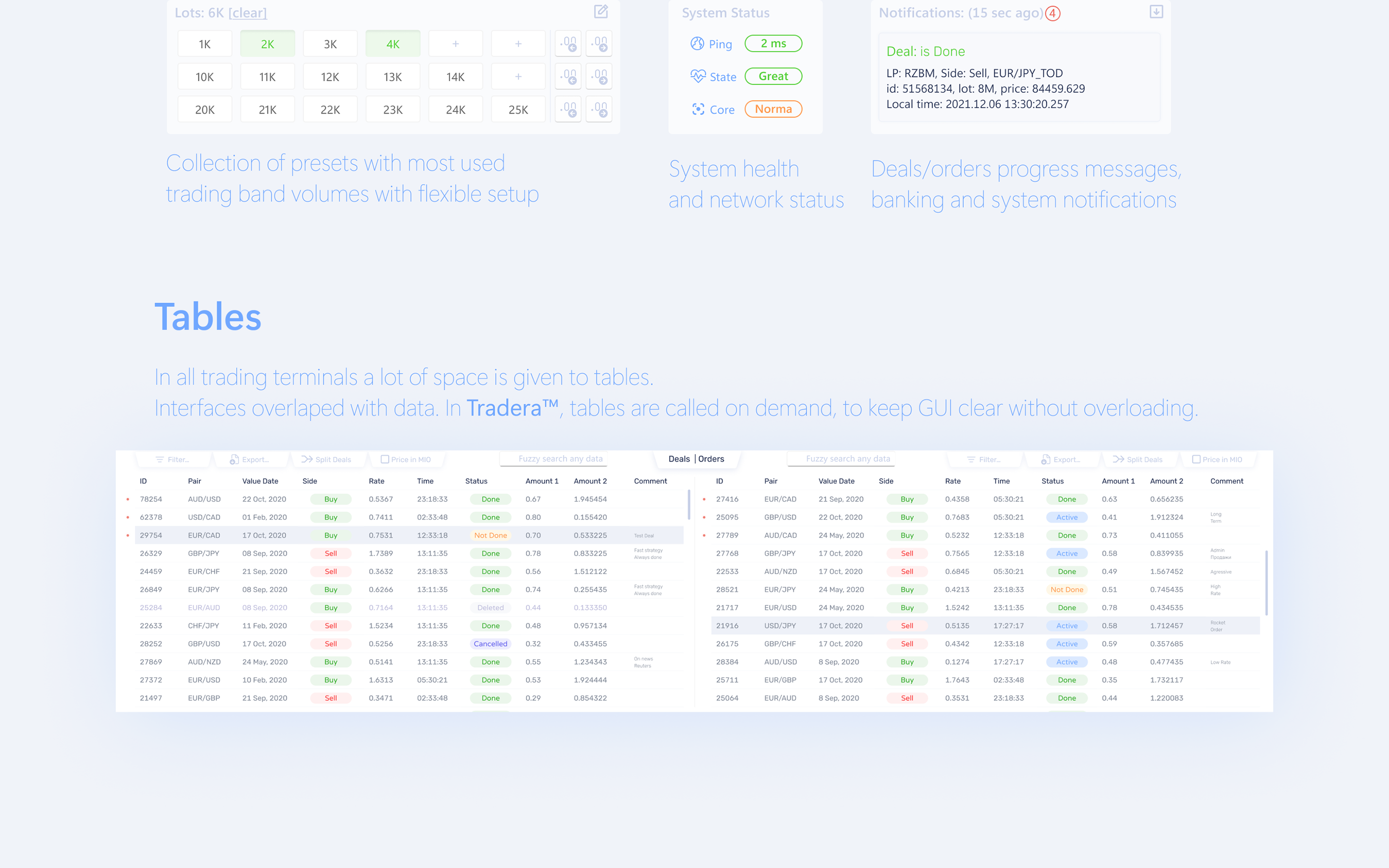Shift decimals right using the .00 icon

point(600,43)
